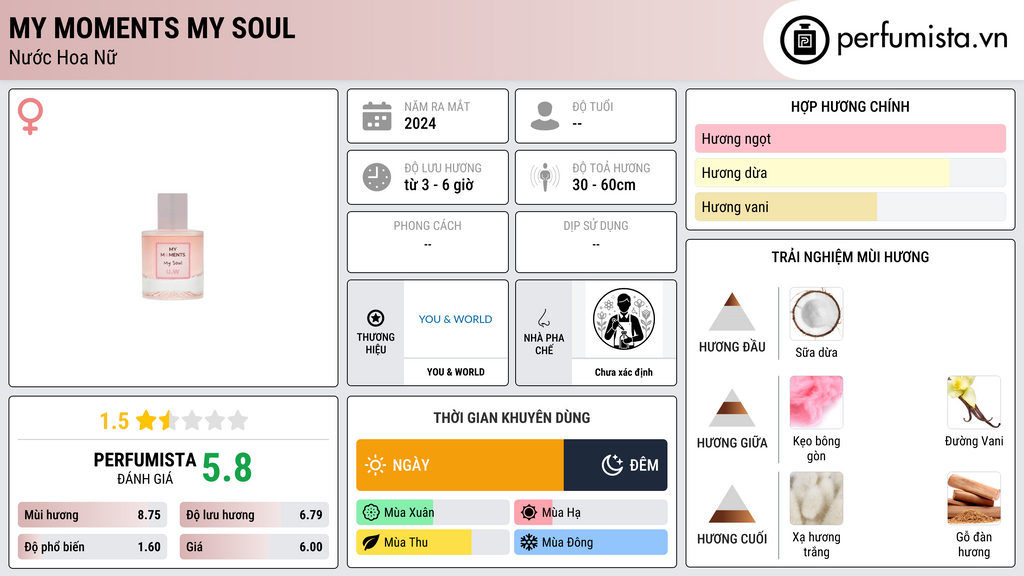Viewport: 1024px width, 576px height.
Task: Click the Nước Hoa Nữ subtitle
Action: [63, 57]
